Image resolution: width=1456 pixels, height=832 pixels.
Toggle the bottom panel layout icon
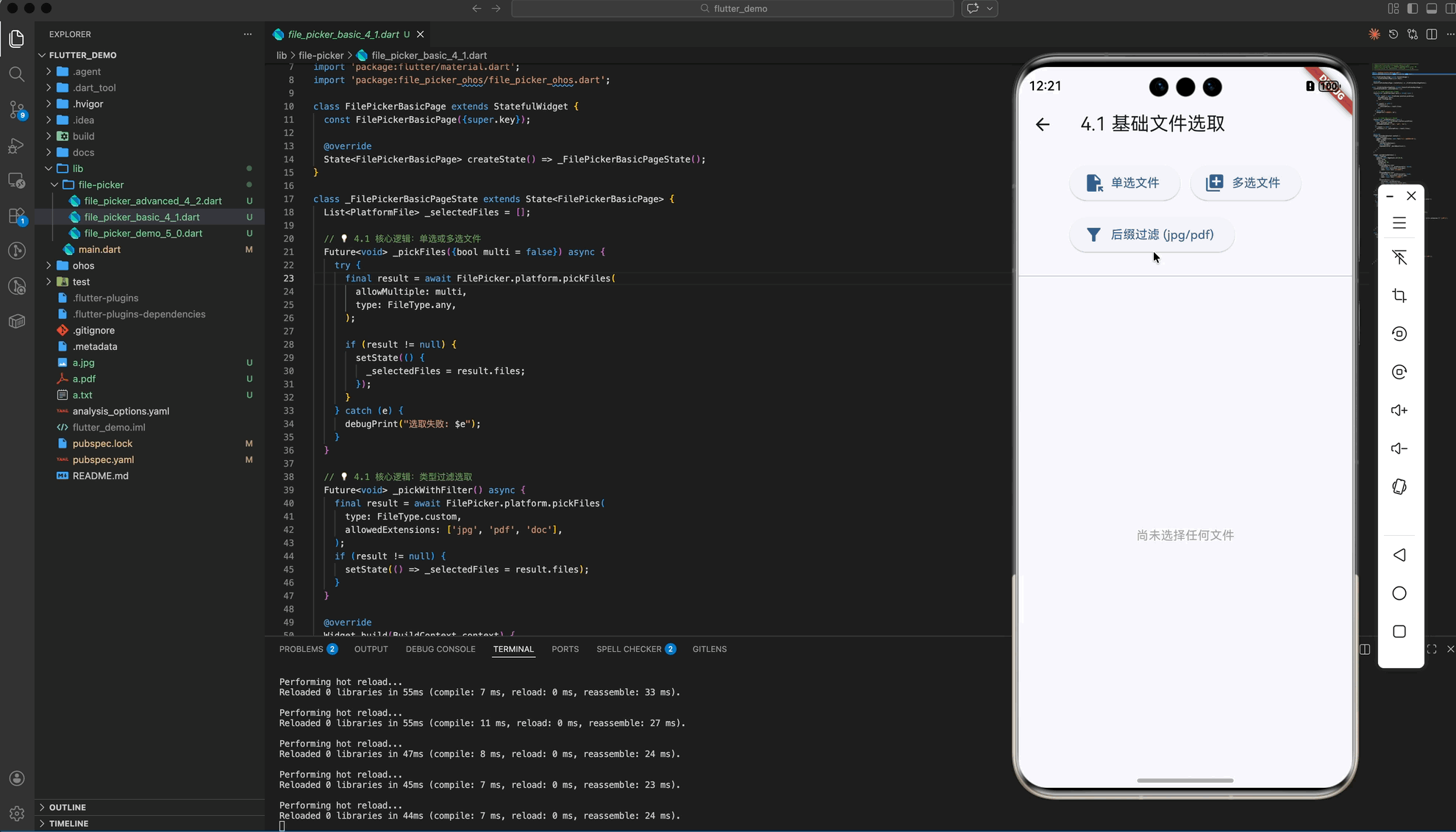(1432, 9)
